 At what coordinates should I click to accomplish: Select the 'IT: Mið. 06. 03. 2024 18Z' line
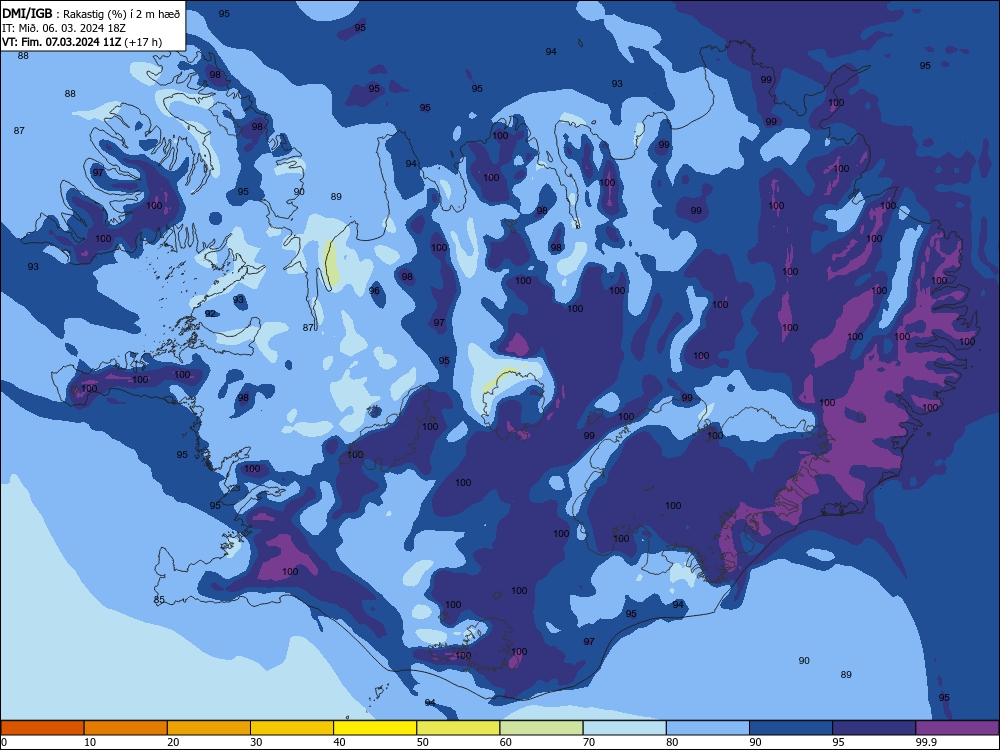[64, 28]
